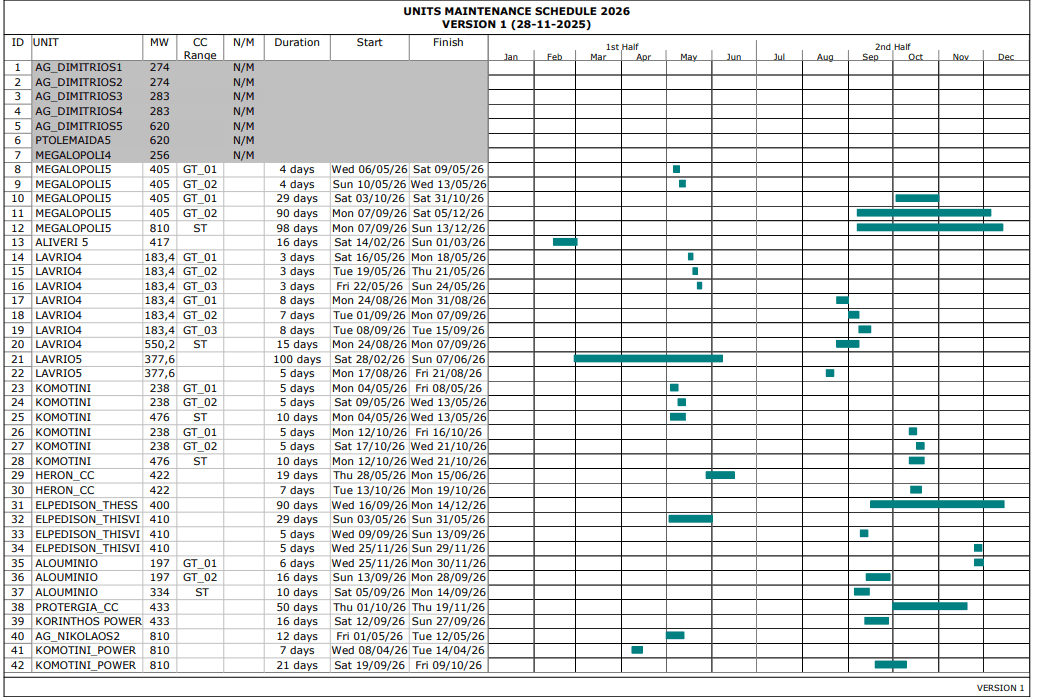The height and width of the screenshot is (700, 1057).
Task: Click the '1st Half' timeline label
Action: [622, 47]
